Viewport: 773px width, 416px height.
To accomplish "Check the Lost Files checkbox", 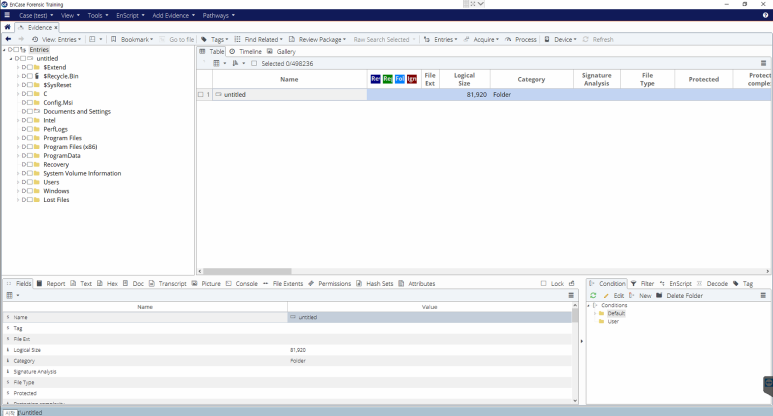I will pos(30,200).
